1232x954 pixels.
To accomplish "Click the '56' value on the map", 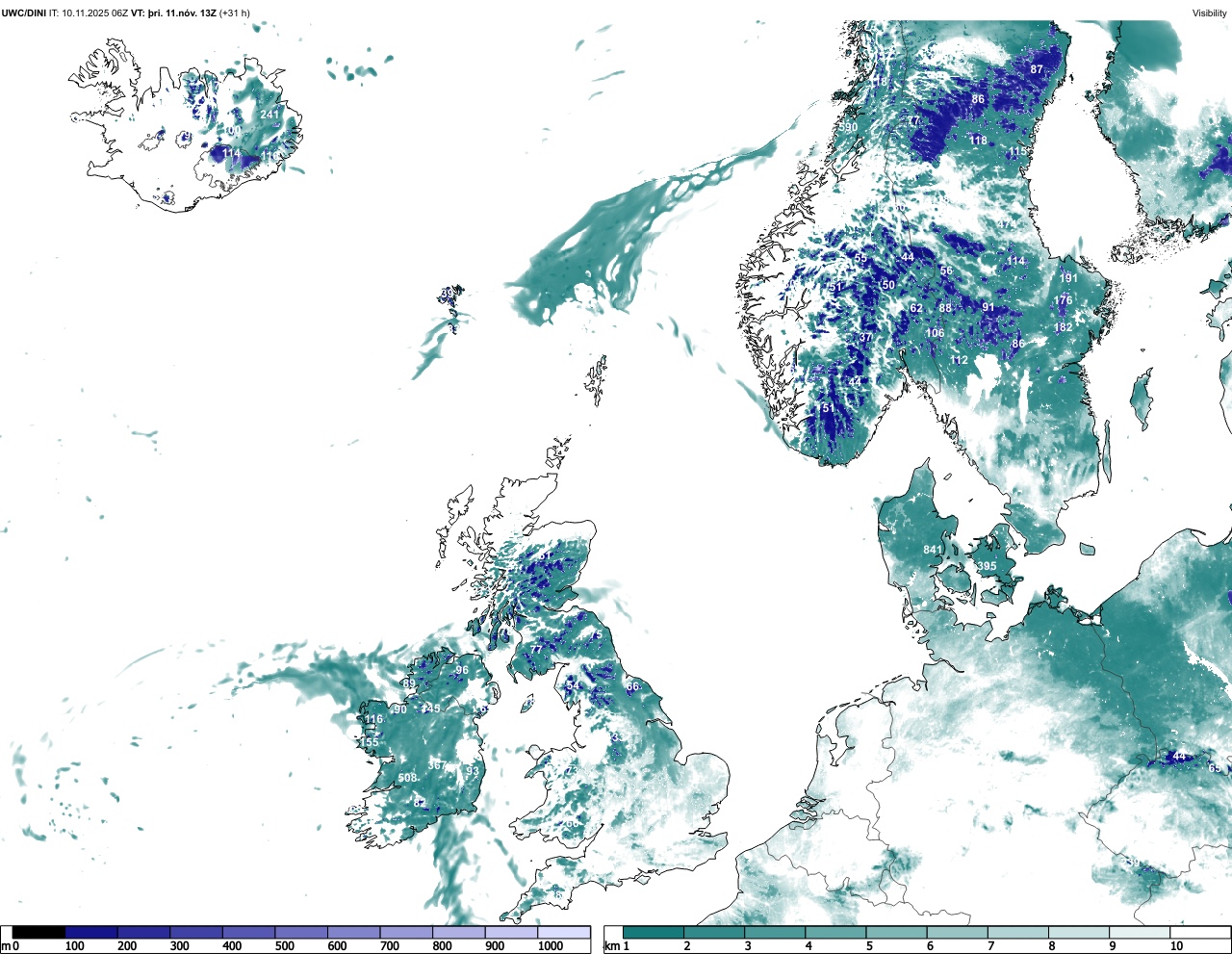I will pyautogui.click(x=946, y=271).
